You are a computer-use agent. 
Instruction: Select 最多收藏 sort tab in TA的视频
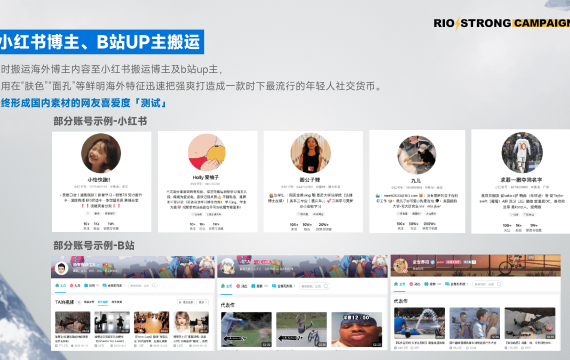pyautogui.click(x=117, y=302)
